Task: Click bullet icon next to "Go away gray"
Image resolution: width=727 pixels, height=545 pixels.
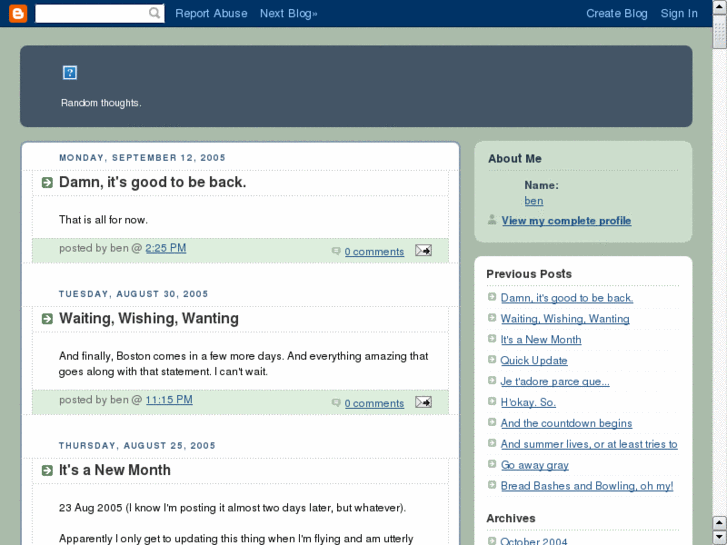Action: [492, 463]
